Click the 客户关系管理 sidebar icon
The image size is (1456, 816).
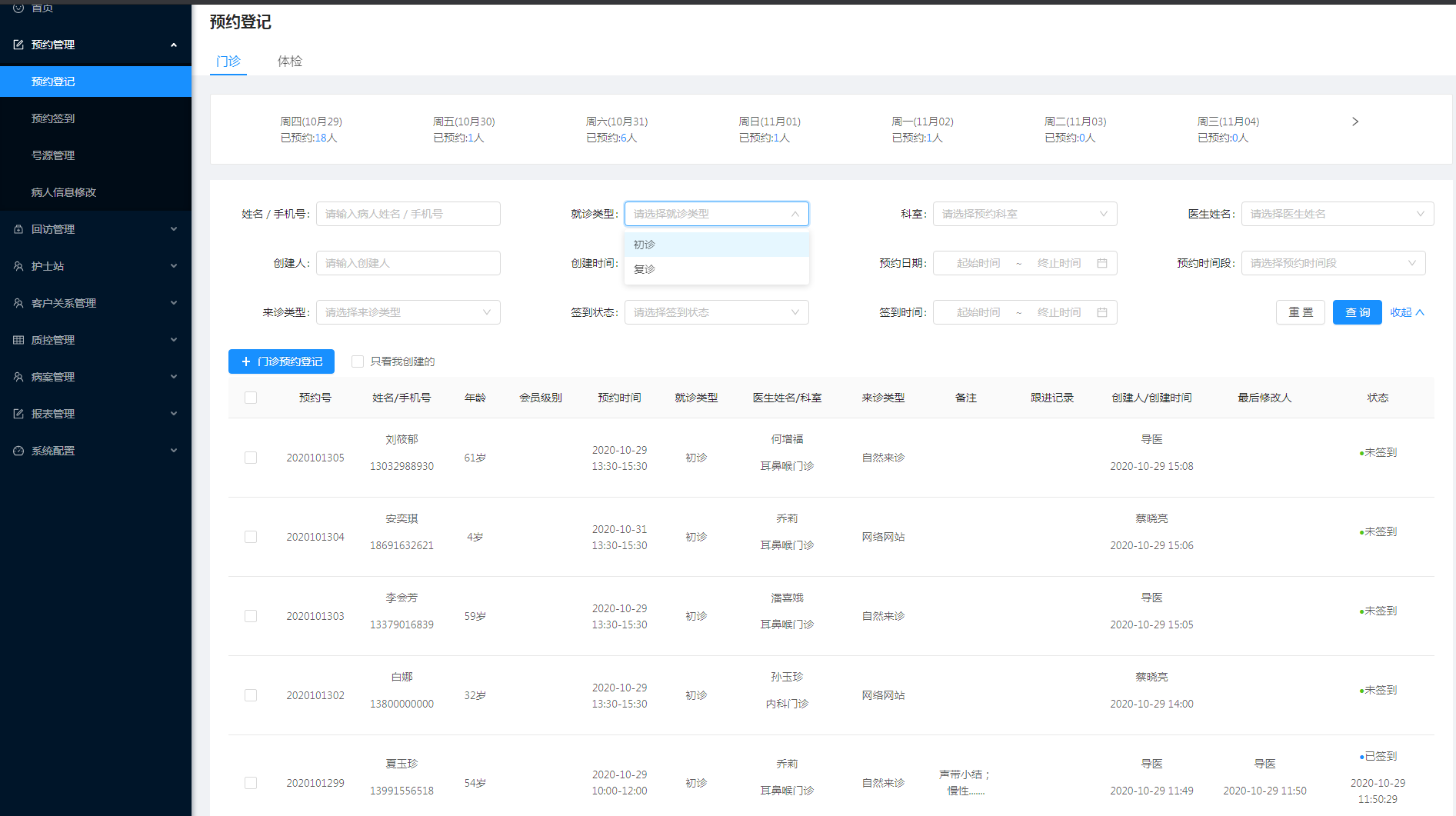(x=18, y=303)
